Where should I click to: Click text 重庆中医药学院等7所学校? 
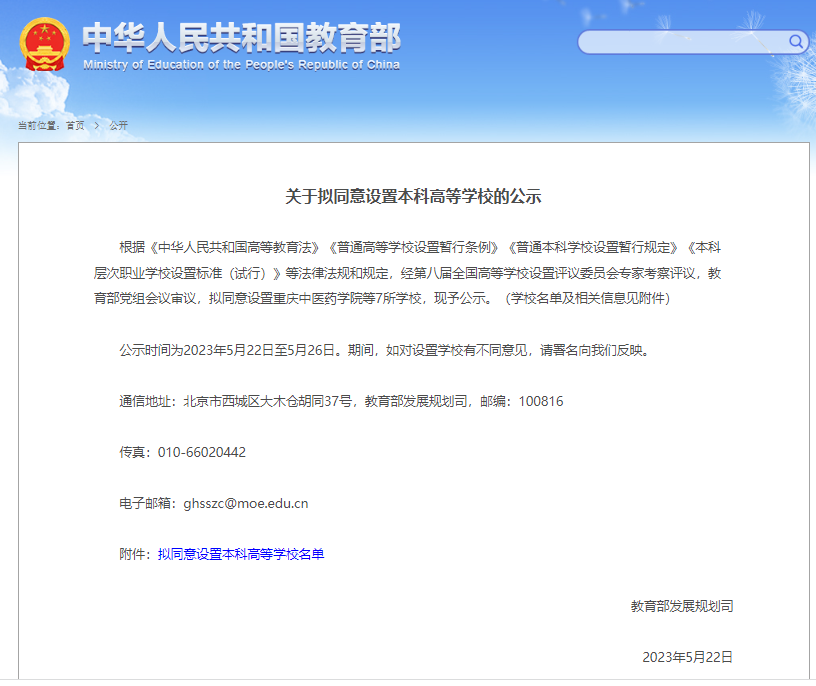pos(347,298)
